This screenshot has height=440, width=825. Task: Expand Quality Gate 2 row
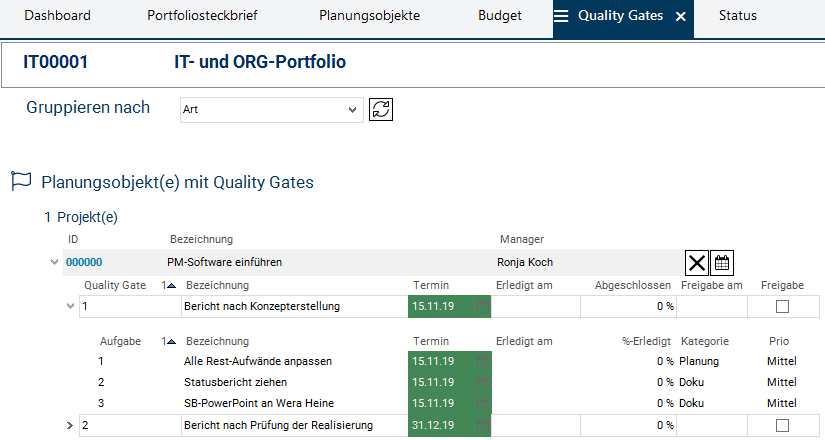coord(70,425)
